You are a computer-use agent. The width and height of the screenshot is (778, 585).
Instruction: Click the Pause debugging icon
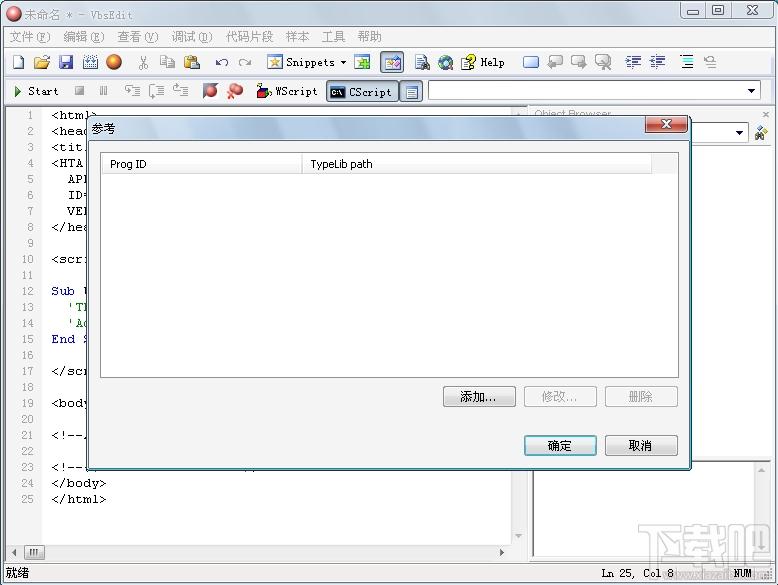tap(103, 91)
